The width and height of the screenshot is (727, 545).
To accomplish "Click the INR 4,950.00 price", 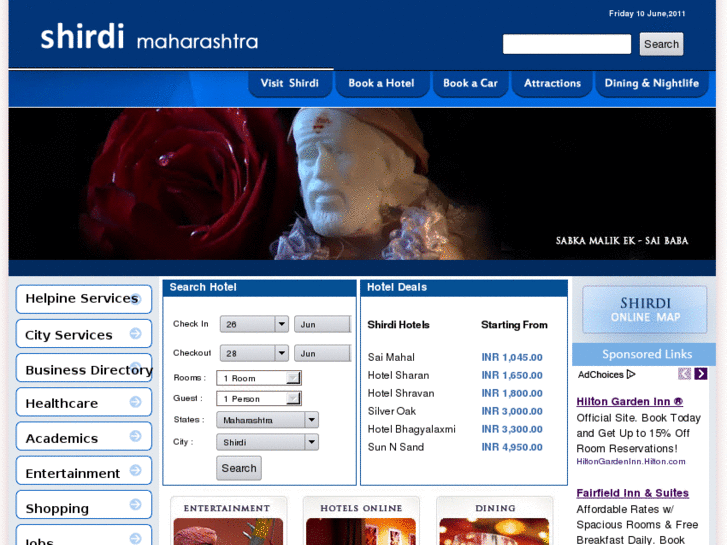I will click(x=512, y=447).
